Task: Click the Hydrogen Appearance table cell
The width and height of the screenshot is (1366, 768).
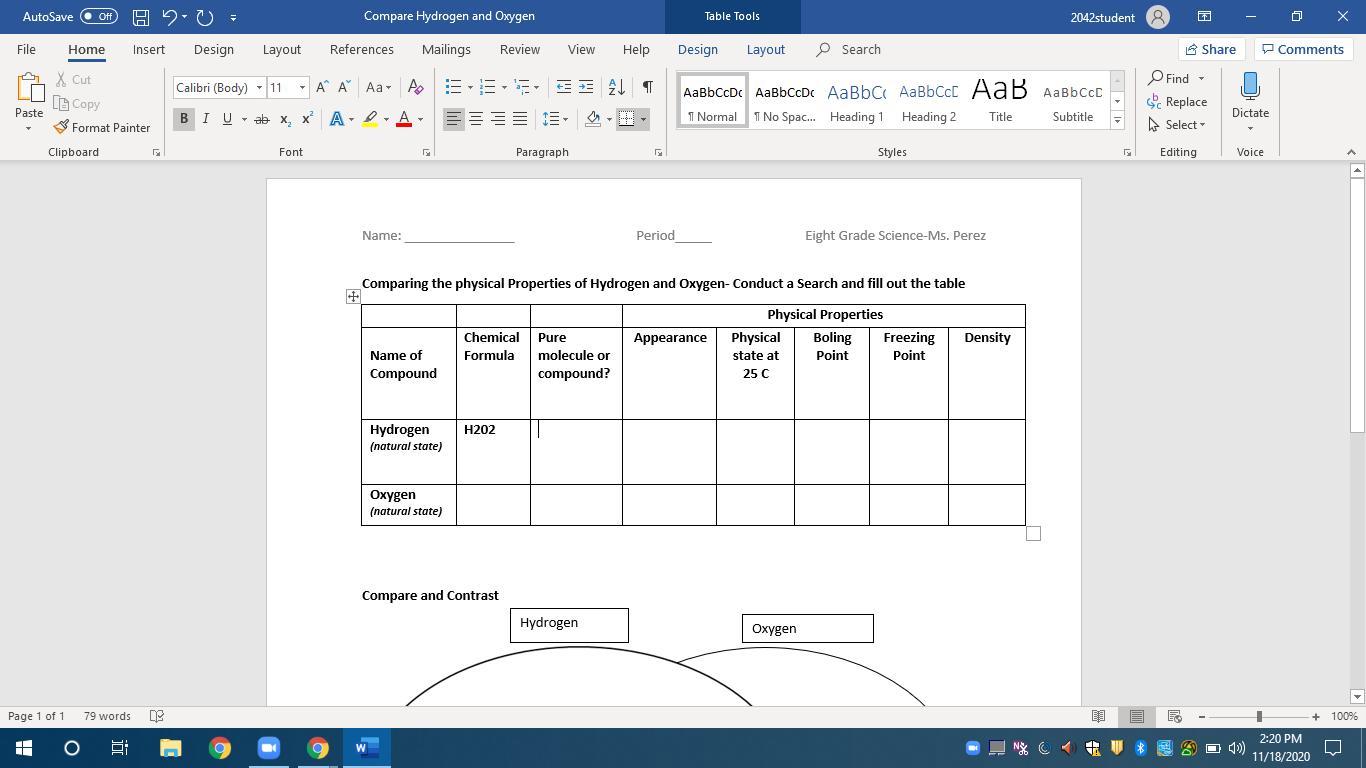Action: pyautogui.click(x=669, y=451)
